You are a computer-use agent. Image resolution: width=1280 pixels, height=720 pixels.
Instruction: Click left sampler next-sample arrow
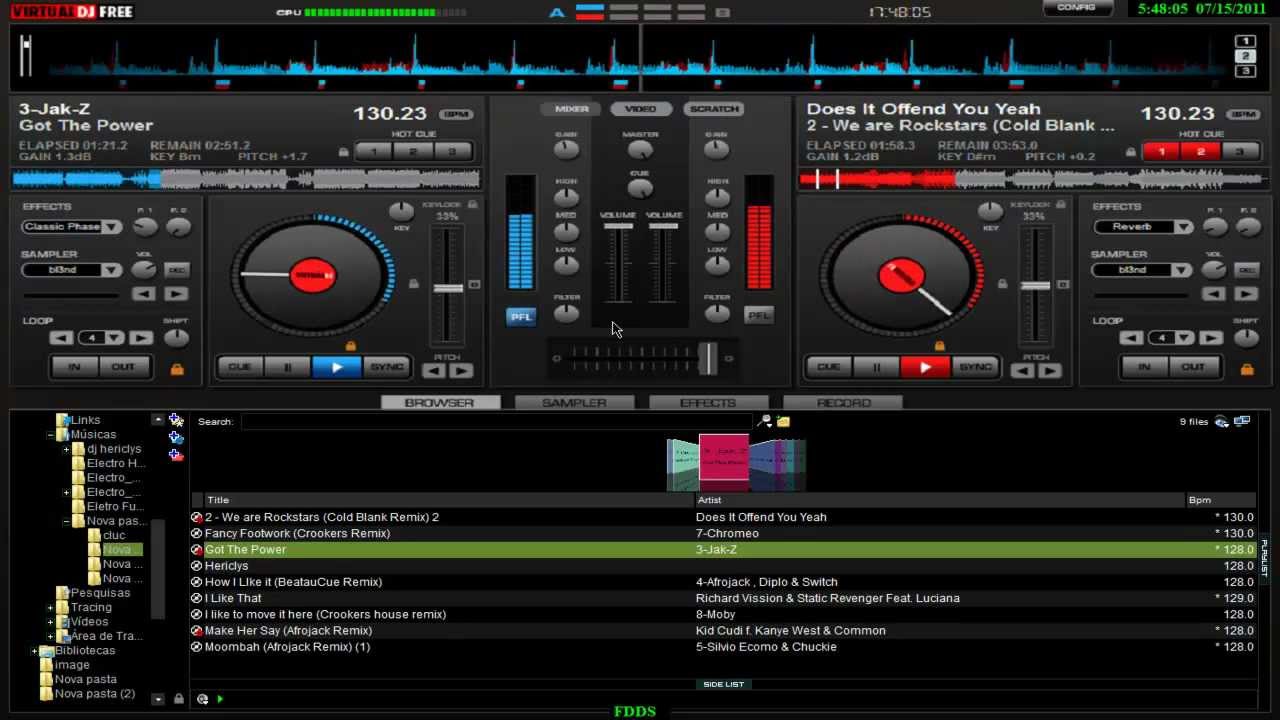pos(176,294)
